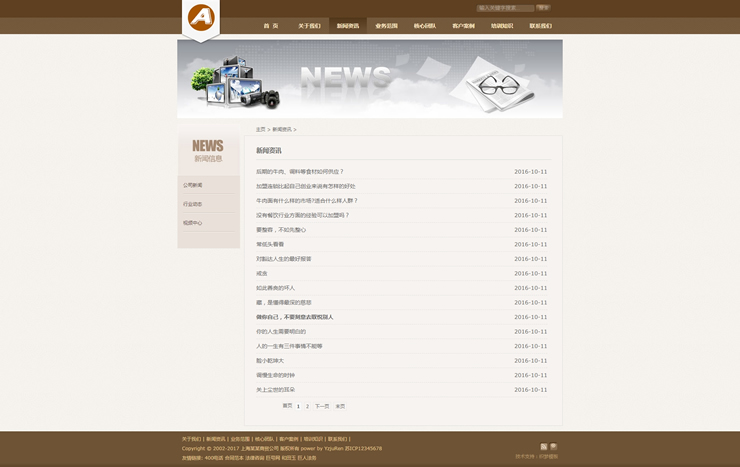Open the bold article 做你自己，不要刻意去取悦别人

[x=295, y=317]
